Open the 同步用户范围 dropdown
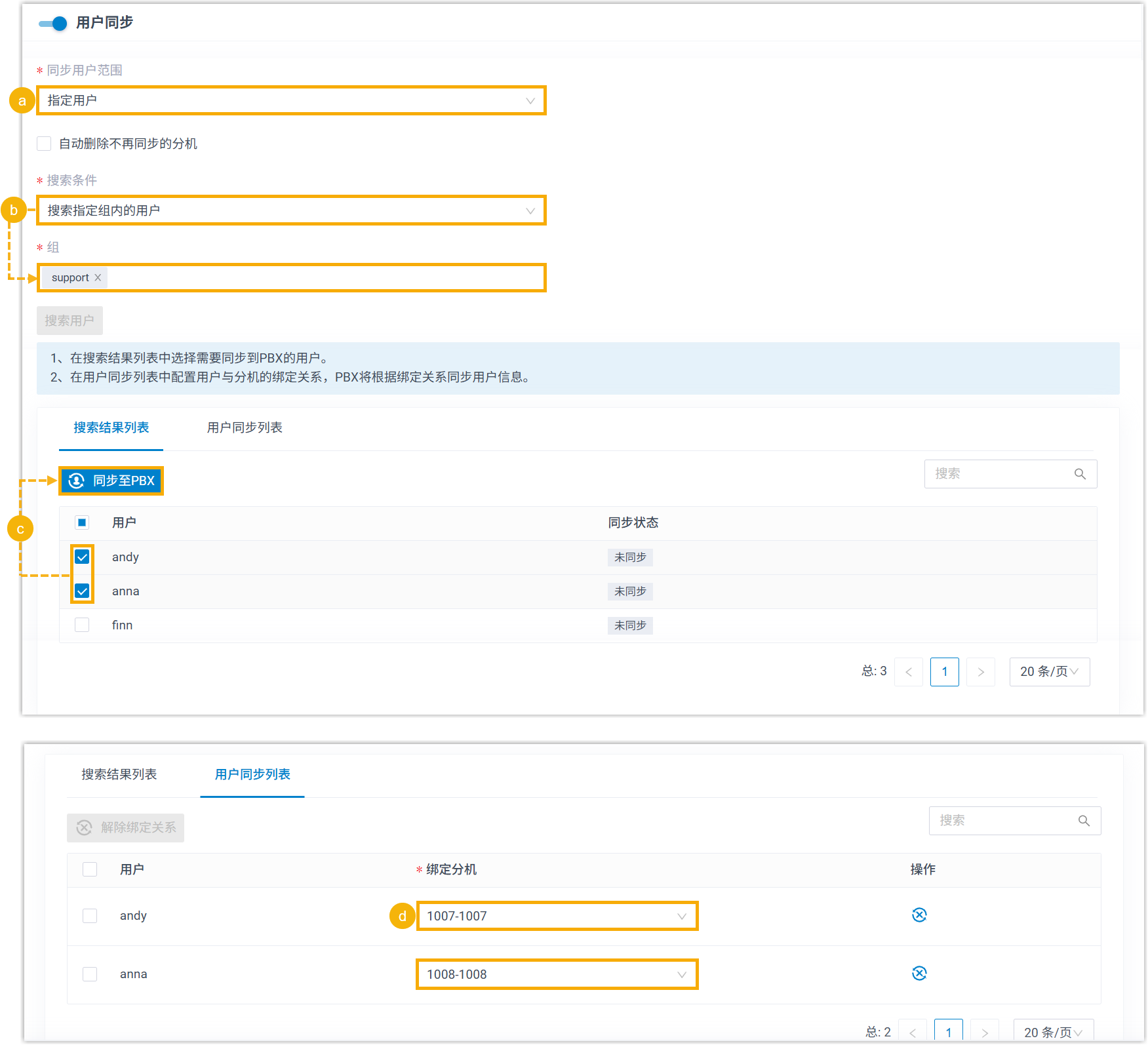 click(x=291, y=101)
